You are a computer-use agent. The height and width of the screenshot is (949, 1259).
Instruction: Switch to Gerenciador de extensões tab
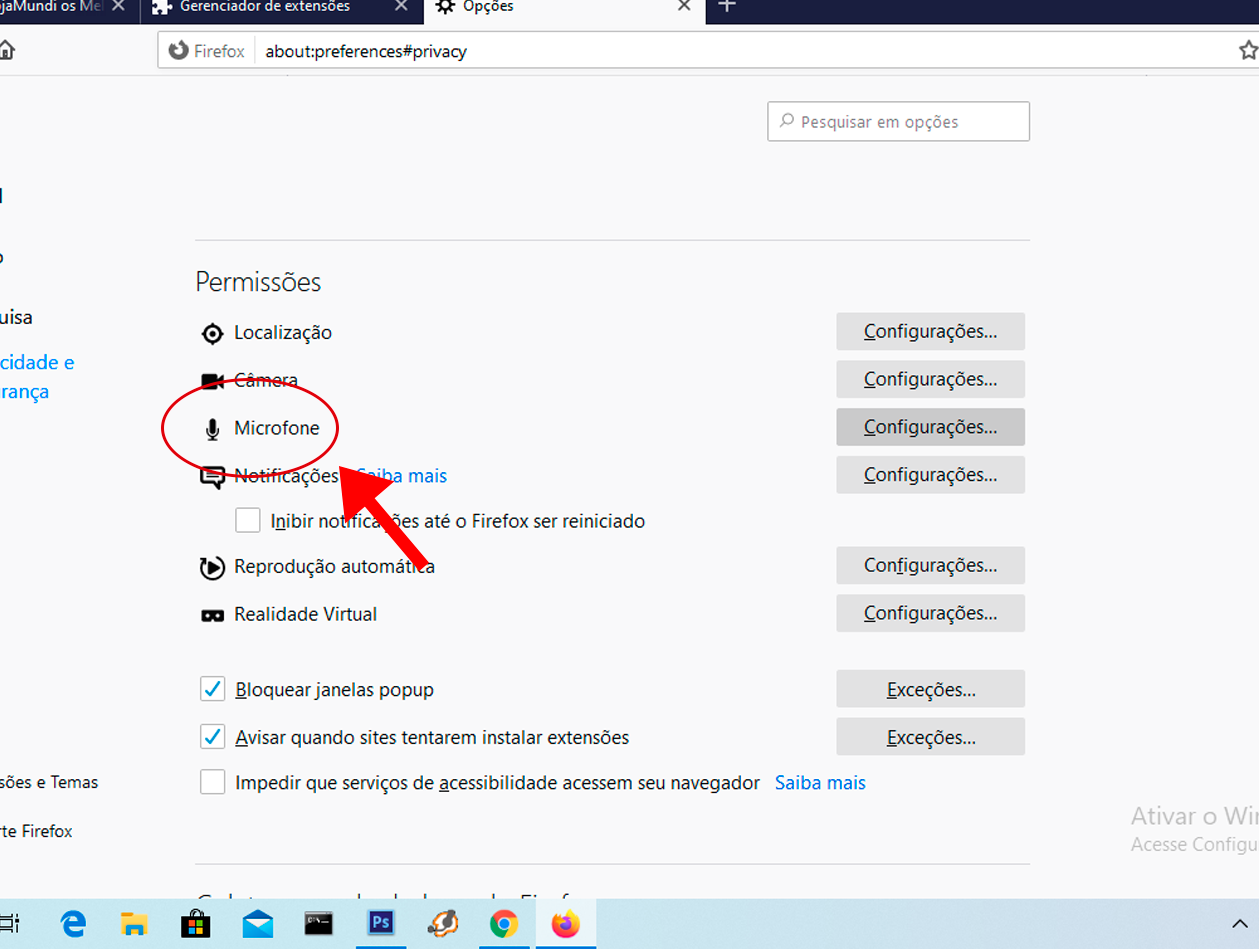tap(265, 7)
